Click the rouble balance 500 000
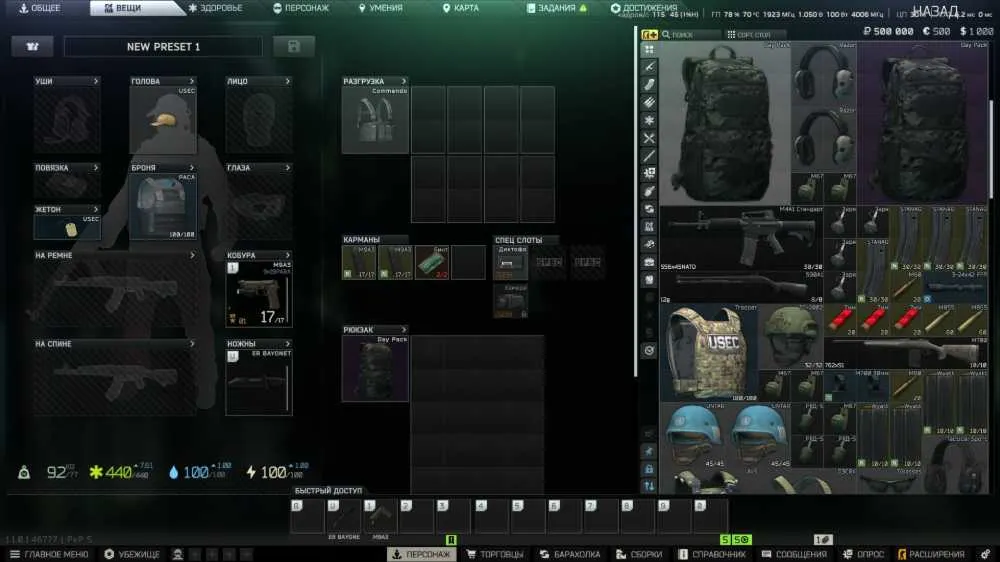 coord(888,31)
